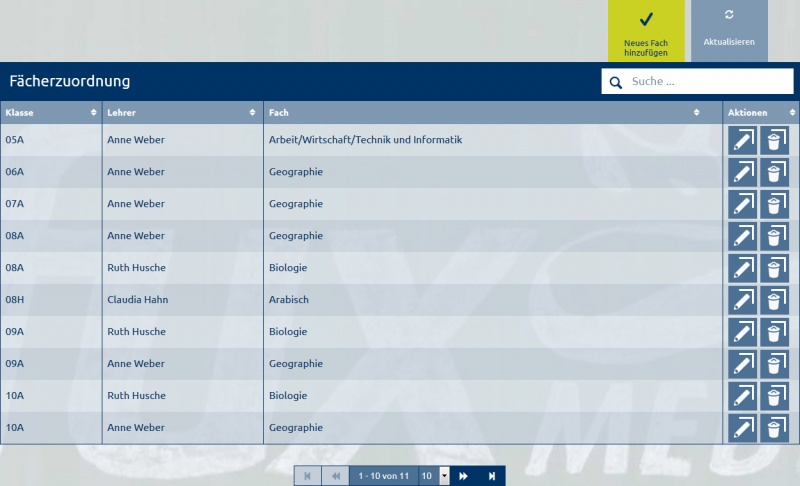The height and width of the screenshot is (486, 800).
Task: Click the Aktualisieren refresh button
Action: pos(729,31)
